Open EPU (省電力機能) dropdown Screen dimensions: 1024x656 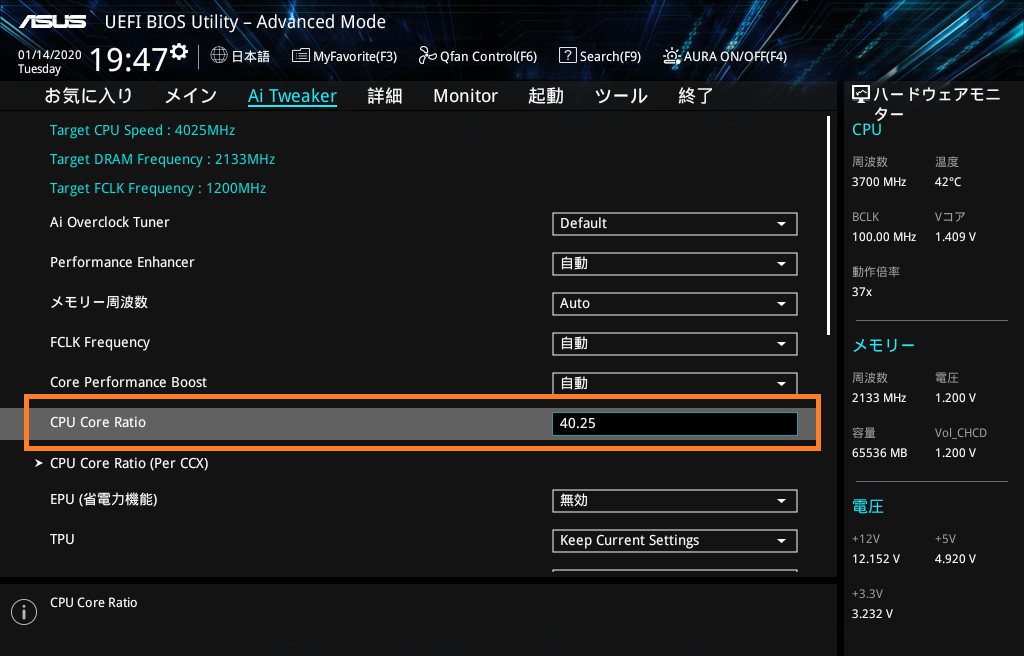(675, 500)
